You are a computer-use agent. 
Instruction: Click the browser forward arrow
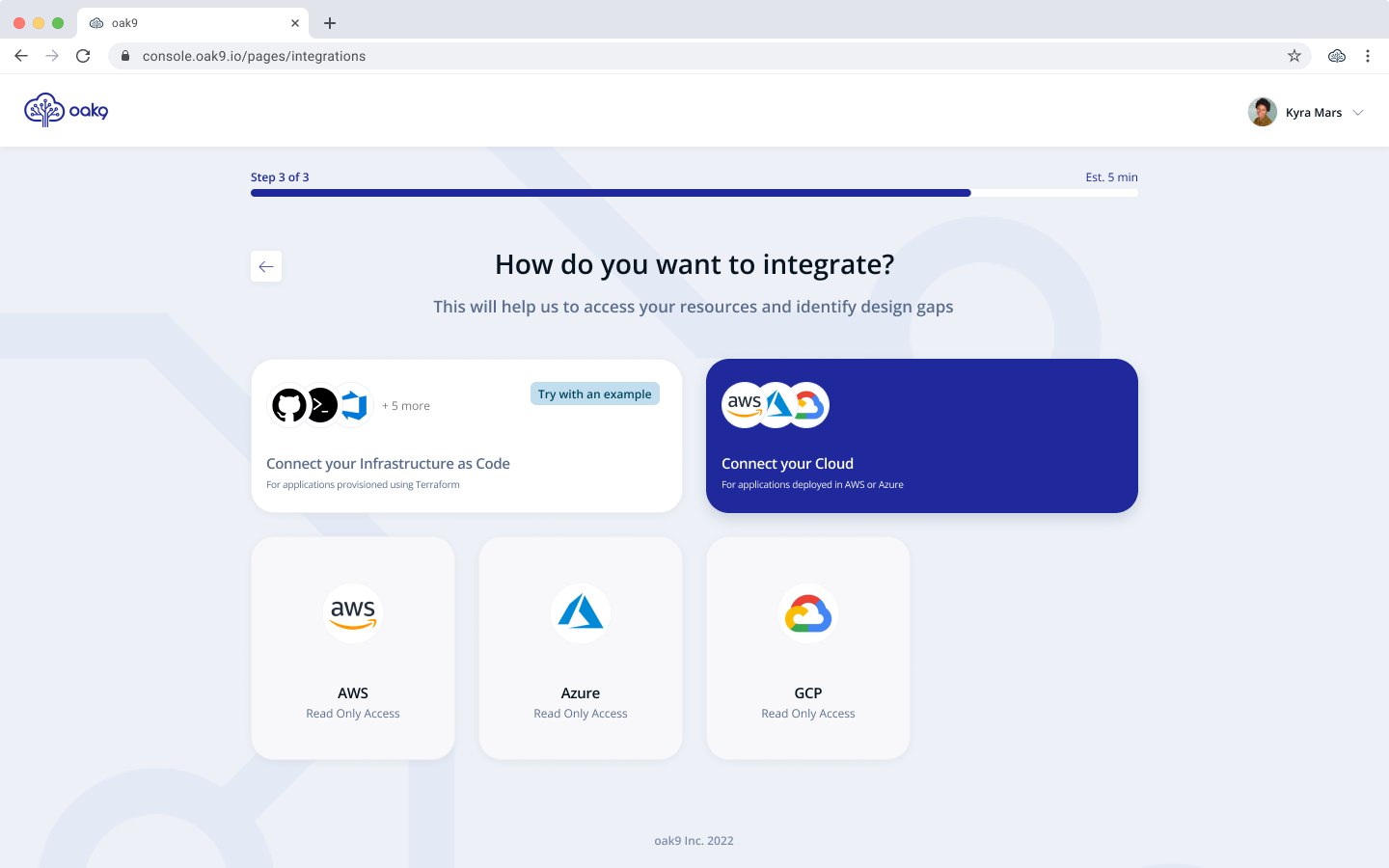(x=52, y=56)
